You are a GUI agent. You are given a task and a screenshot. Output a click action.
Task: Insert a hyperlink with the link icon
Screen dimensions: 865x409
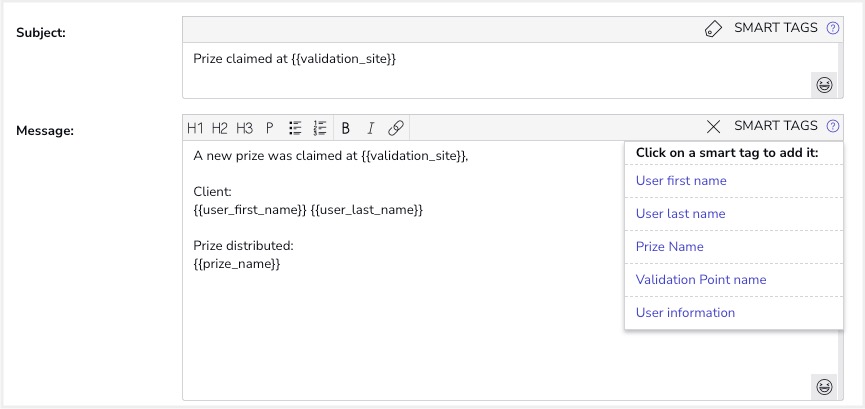coord(395,127)
